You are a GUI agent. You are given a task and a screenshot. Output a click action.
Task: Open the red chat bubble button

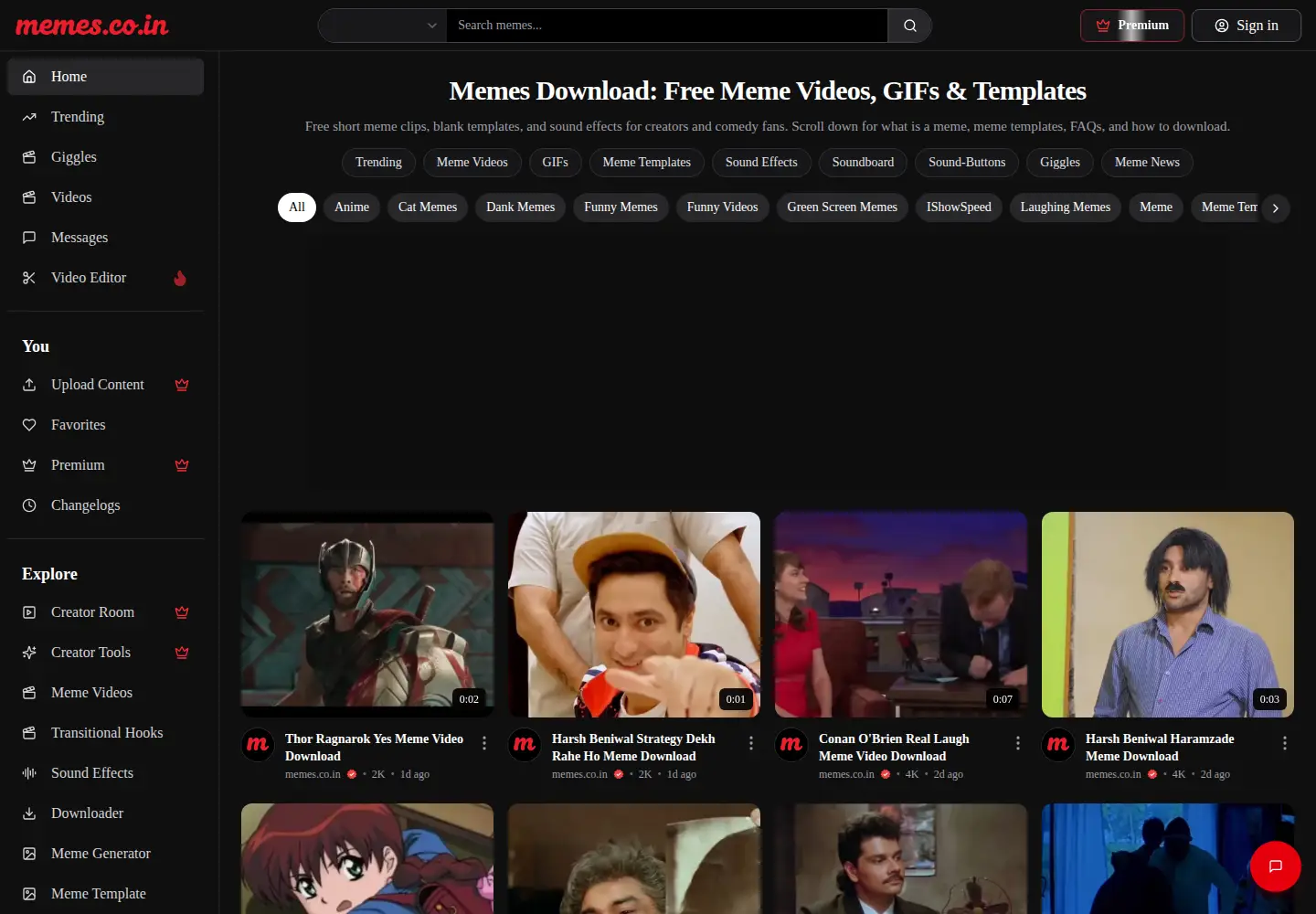[x=1276, y=866]
